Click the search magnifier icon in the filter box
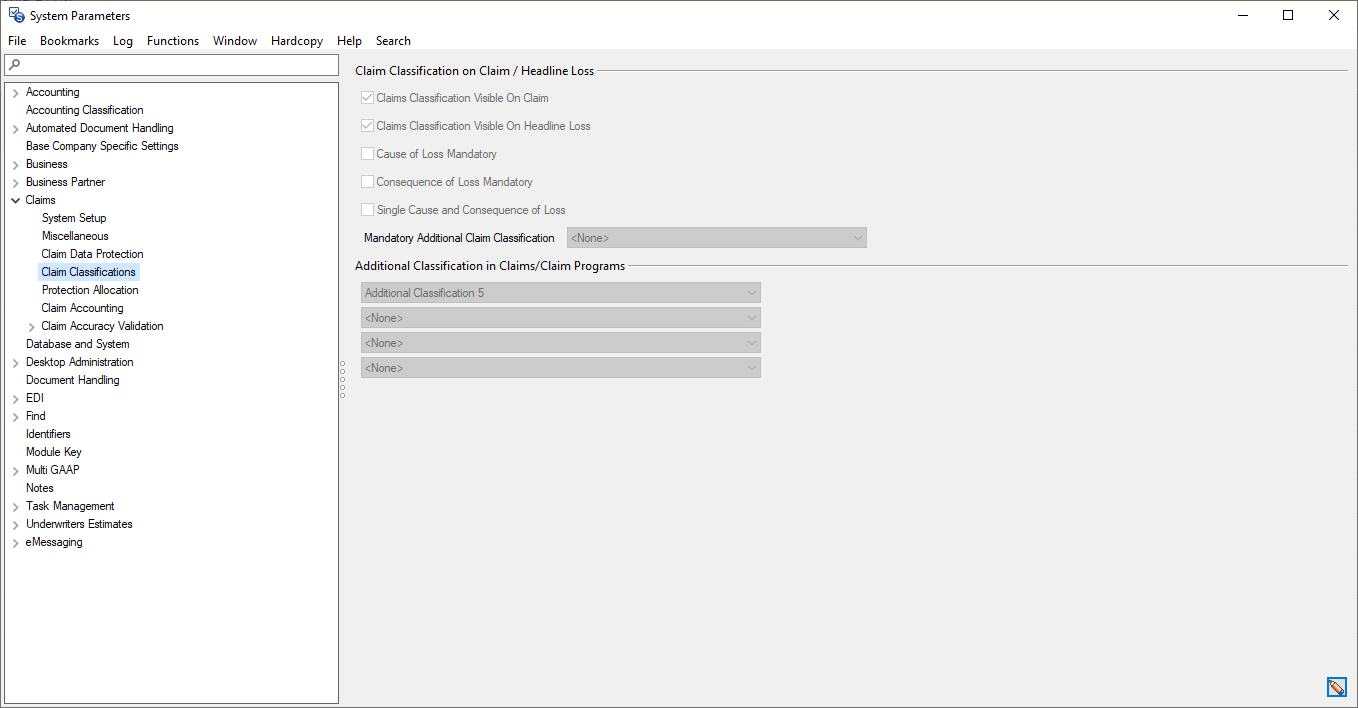The width and height of the screenshot is (1358, 708). click(x=14, y=65)
